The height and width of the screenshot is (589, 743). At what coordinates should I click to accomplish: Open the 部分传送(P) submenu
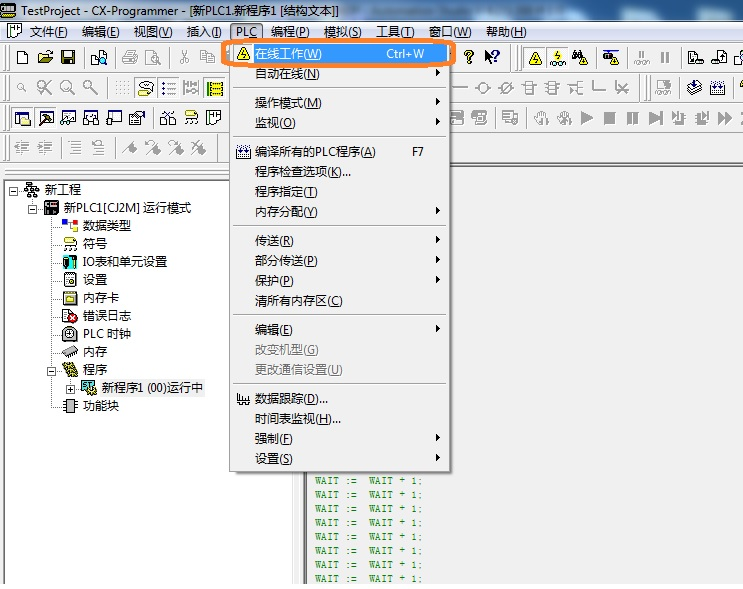click(339, 260)
